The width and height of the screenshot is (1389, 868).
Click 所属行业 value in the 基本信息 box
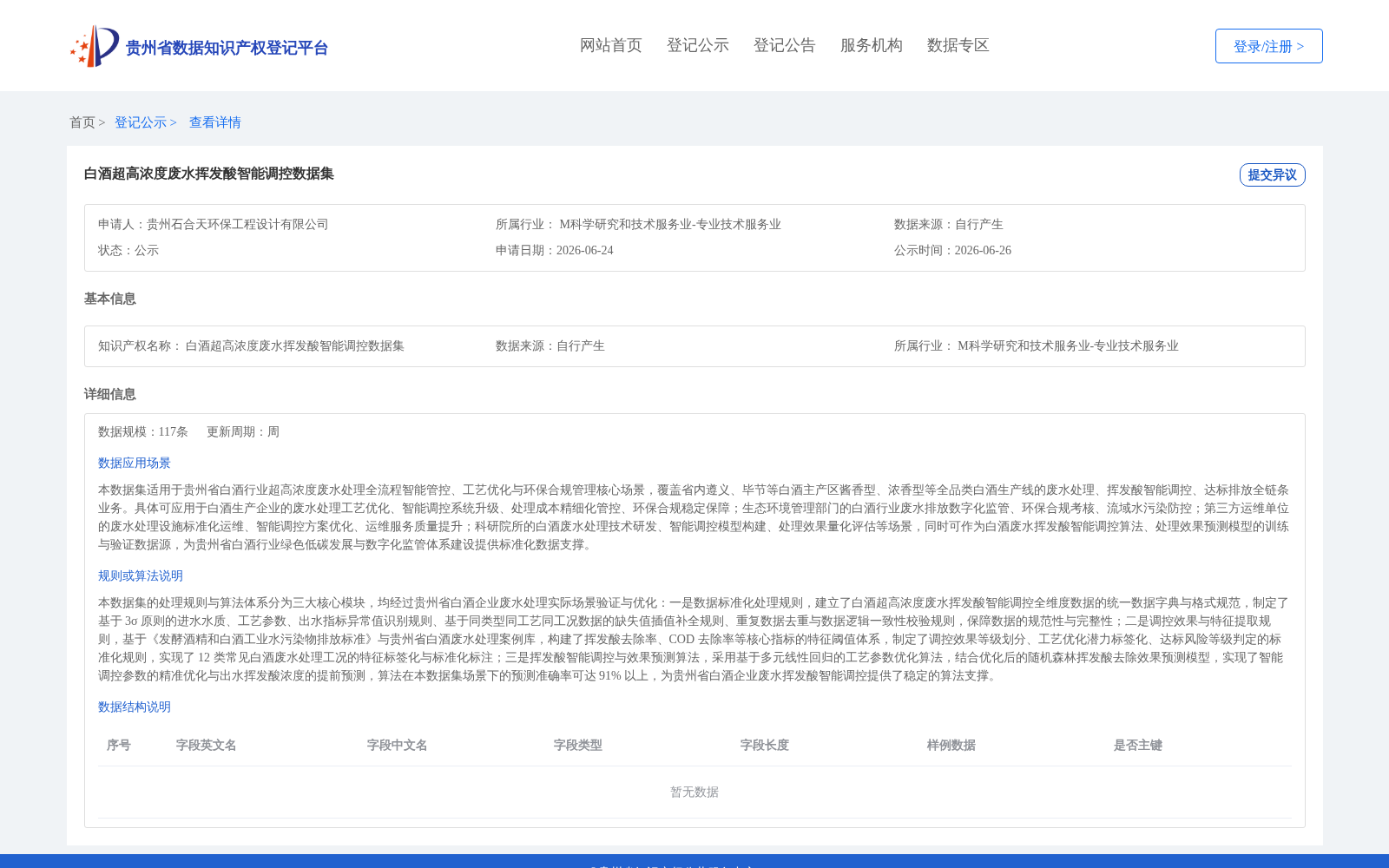point(1068,345)
